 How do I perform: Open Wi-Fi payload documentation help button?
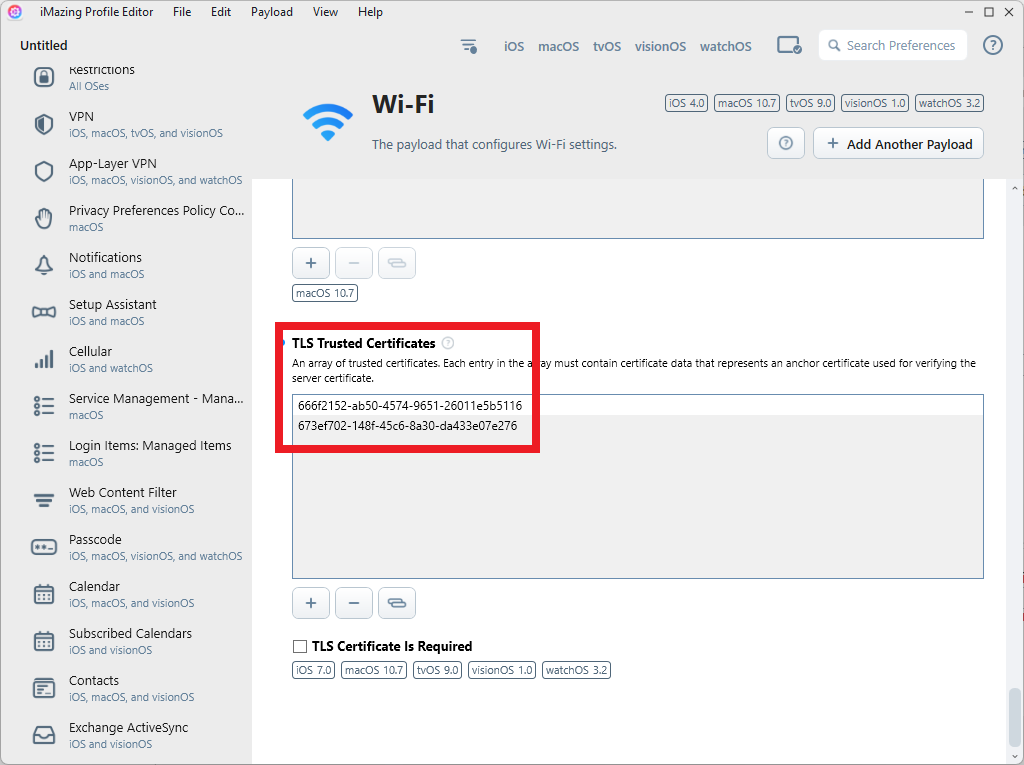point(786,143)
